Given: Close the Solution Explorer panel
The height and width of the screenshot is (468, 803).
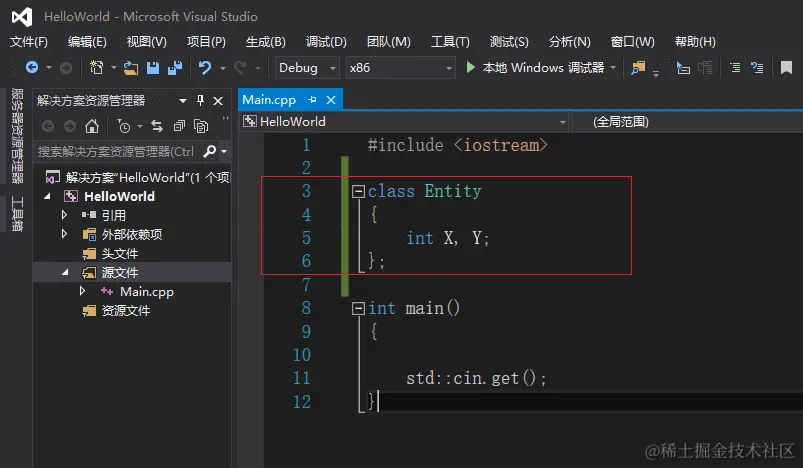Looking at the screenshot, I should click(x=218, y=101).
